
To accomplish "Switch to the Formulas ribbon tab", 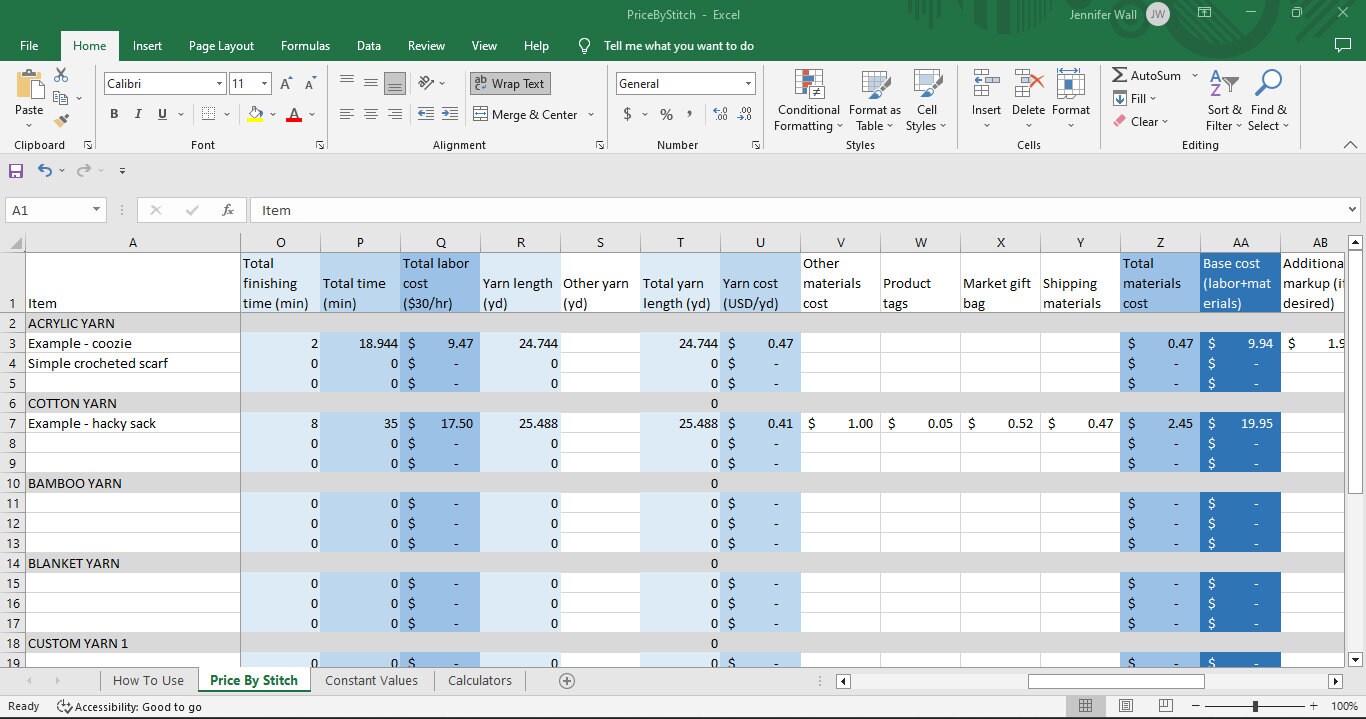I will click(305, 45).
